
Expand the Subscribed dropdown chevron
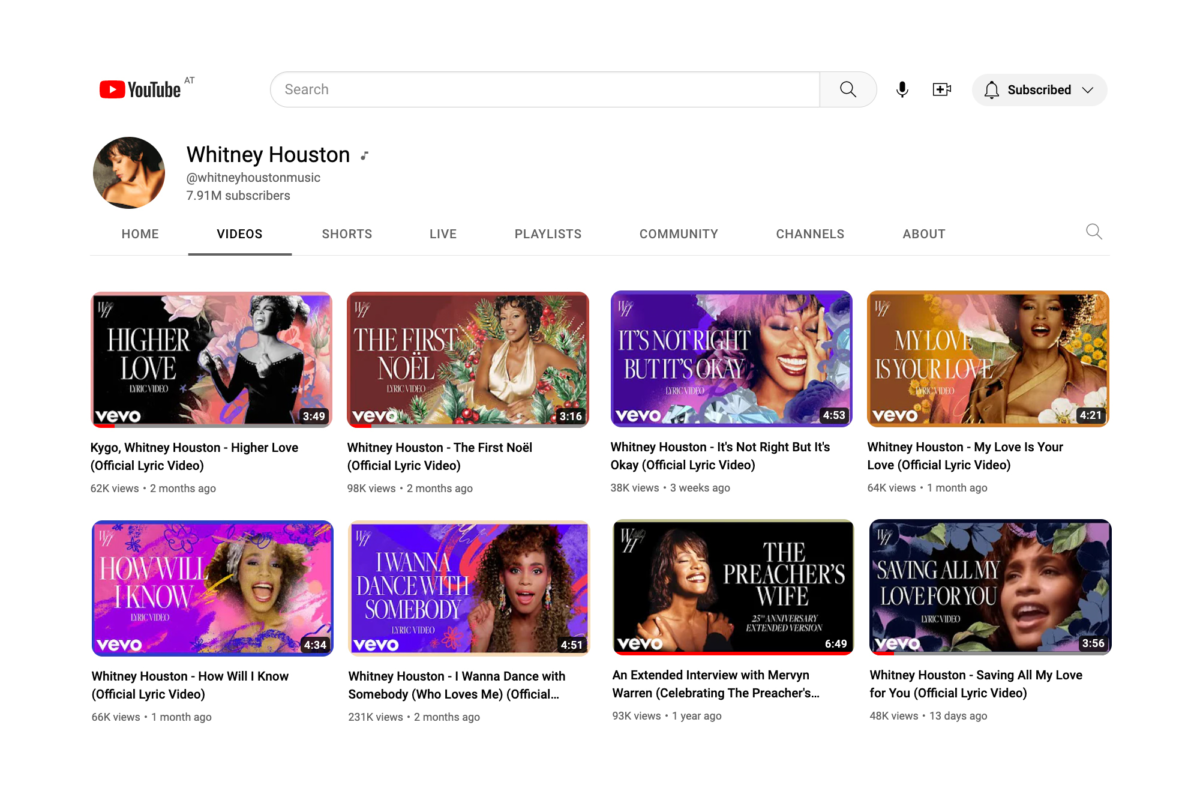coord(1087,90)
